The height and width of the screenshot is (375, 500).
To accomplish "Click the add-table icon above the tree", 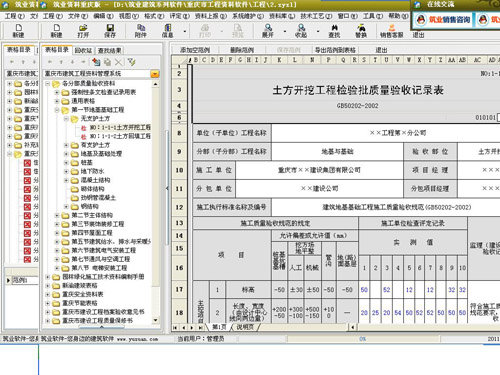I will (x=96, y=62).
